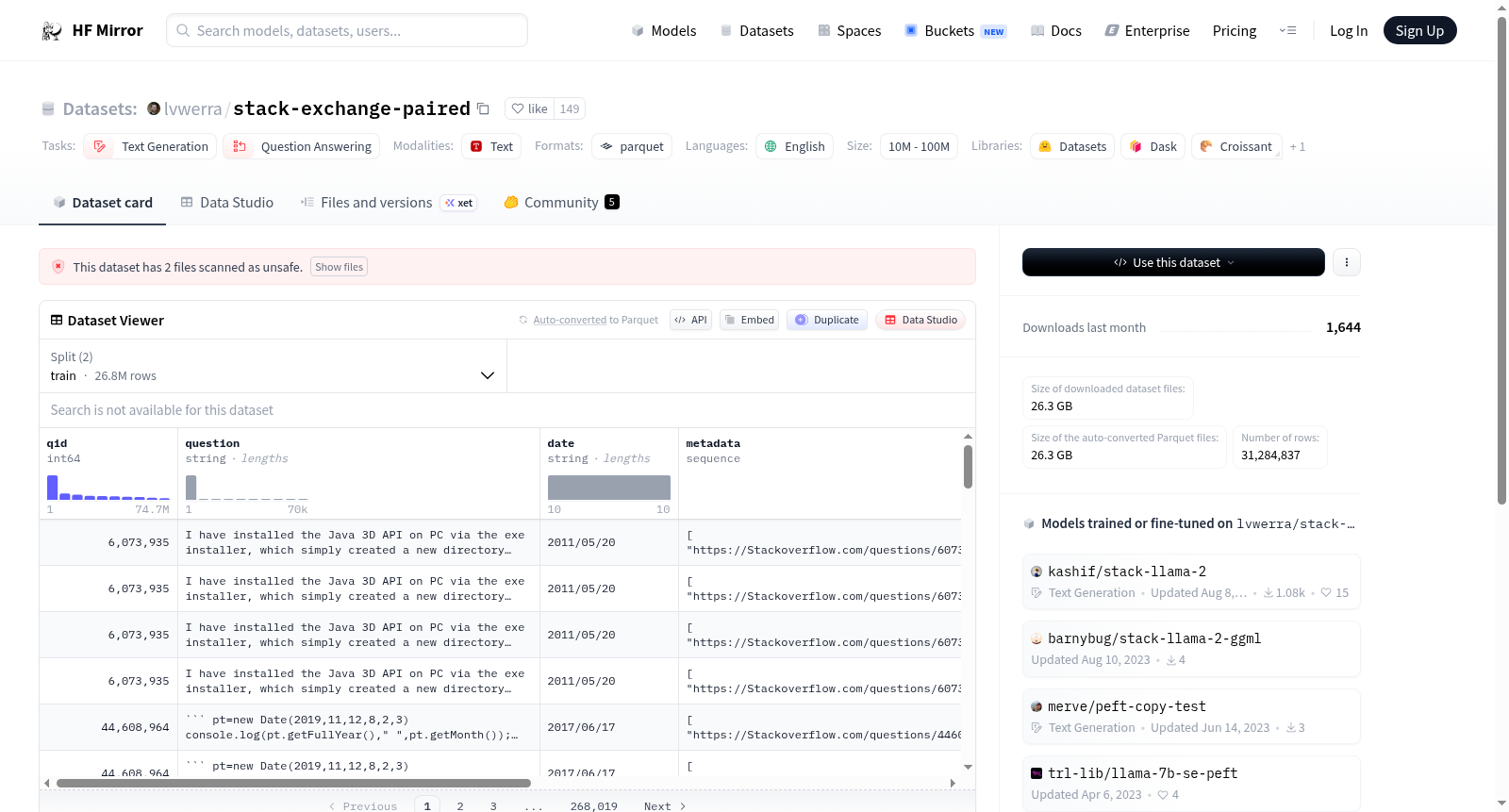The image size is (1509, 812).
Task: Open the Files and versions tab
Action: [x=388, y=202]
